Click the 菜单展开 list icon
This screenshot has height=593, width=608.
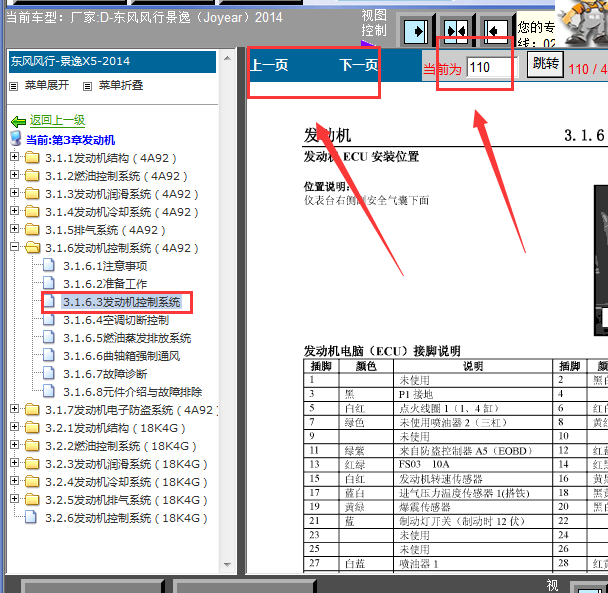click(x=14, y=86)
